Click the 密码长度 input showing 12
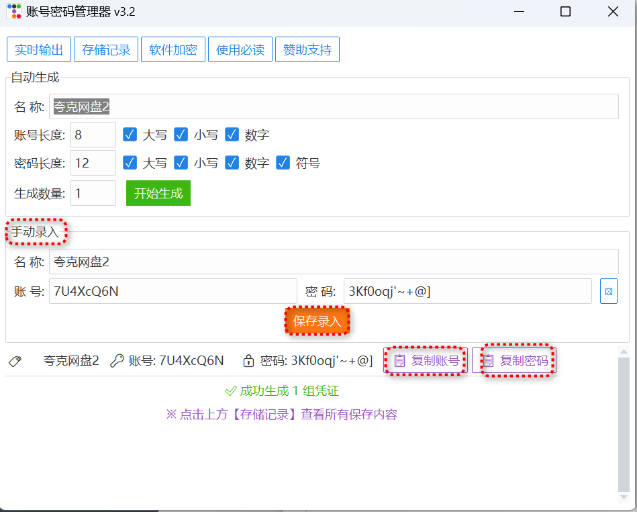Image resolution: width=637 pixels, height=512 pixels. (x=93, y=163)
